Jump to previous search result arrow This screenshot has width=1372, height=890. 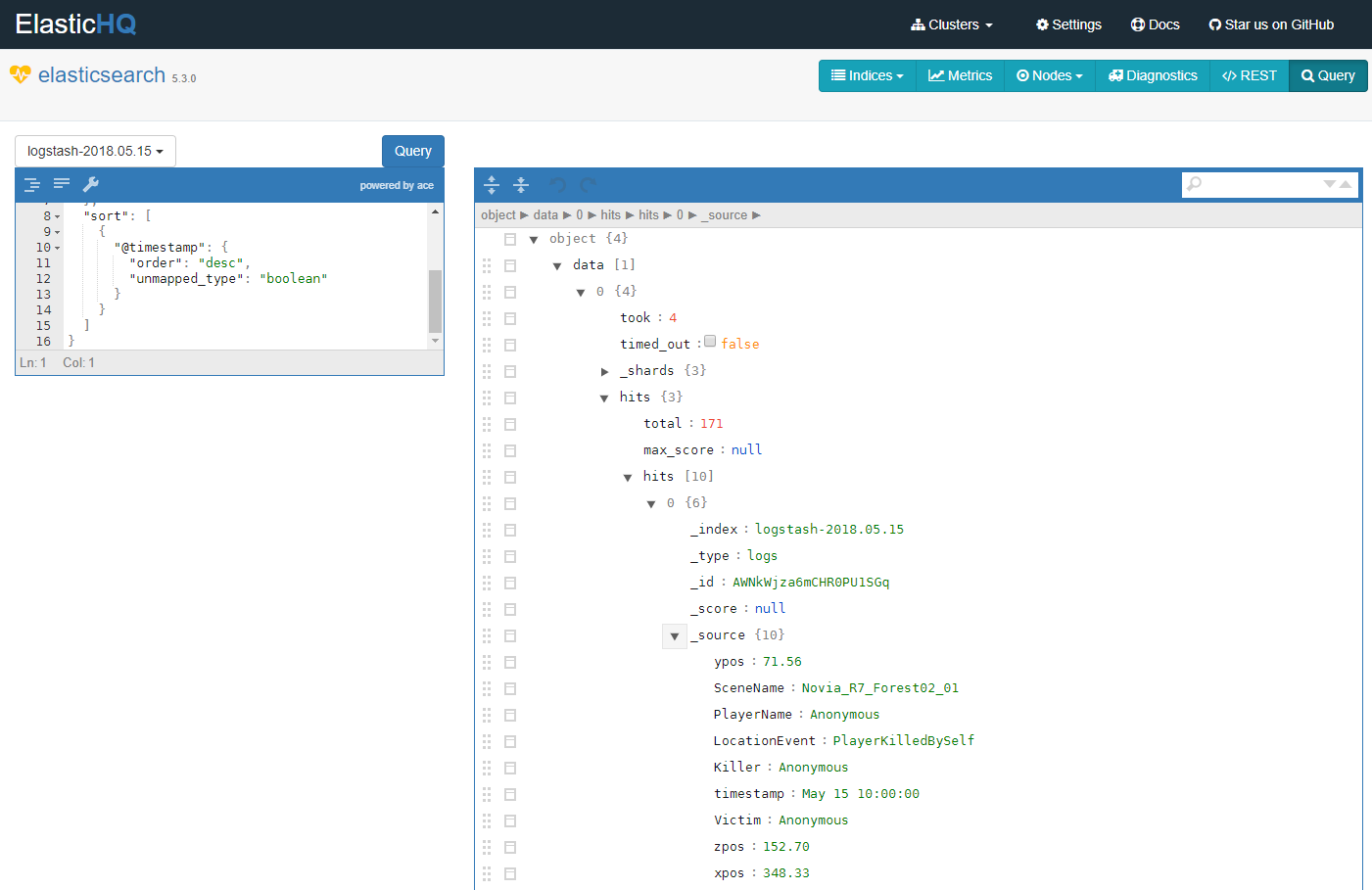pos(1346,184)
